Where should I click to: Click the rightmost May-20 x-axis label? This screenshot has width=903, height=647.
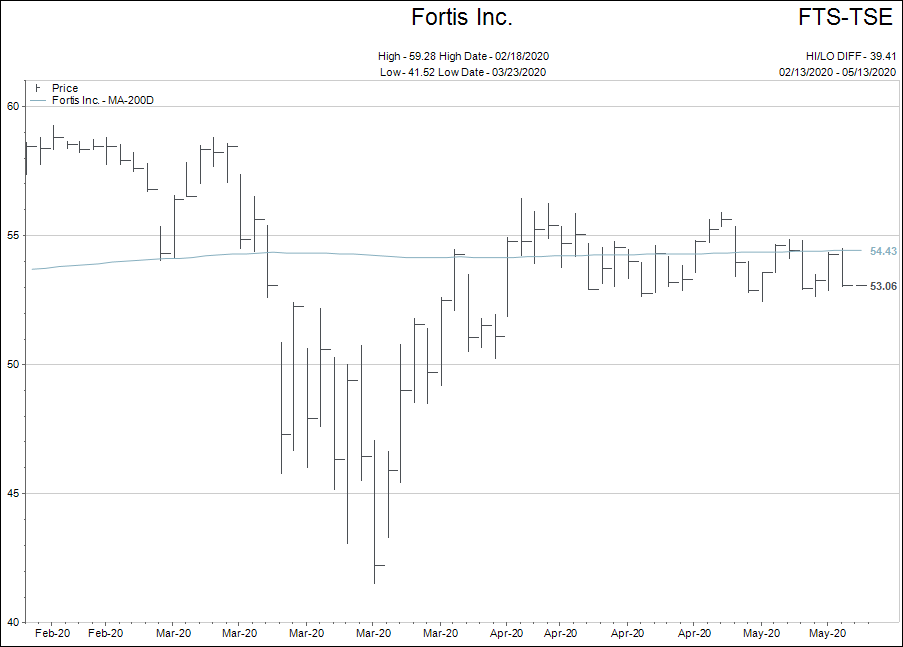pyautogui.click(x=828, y=633)
